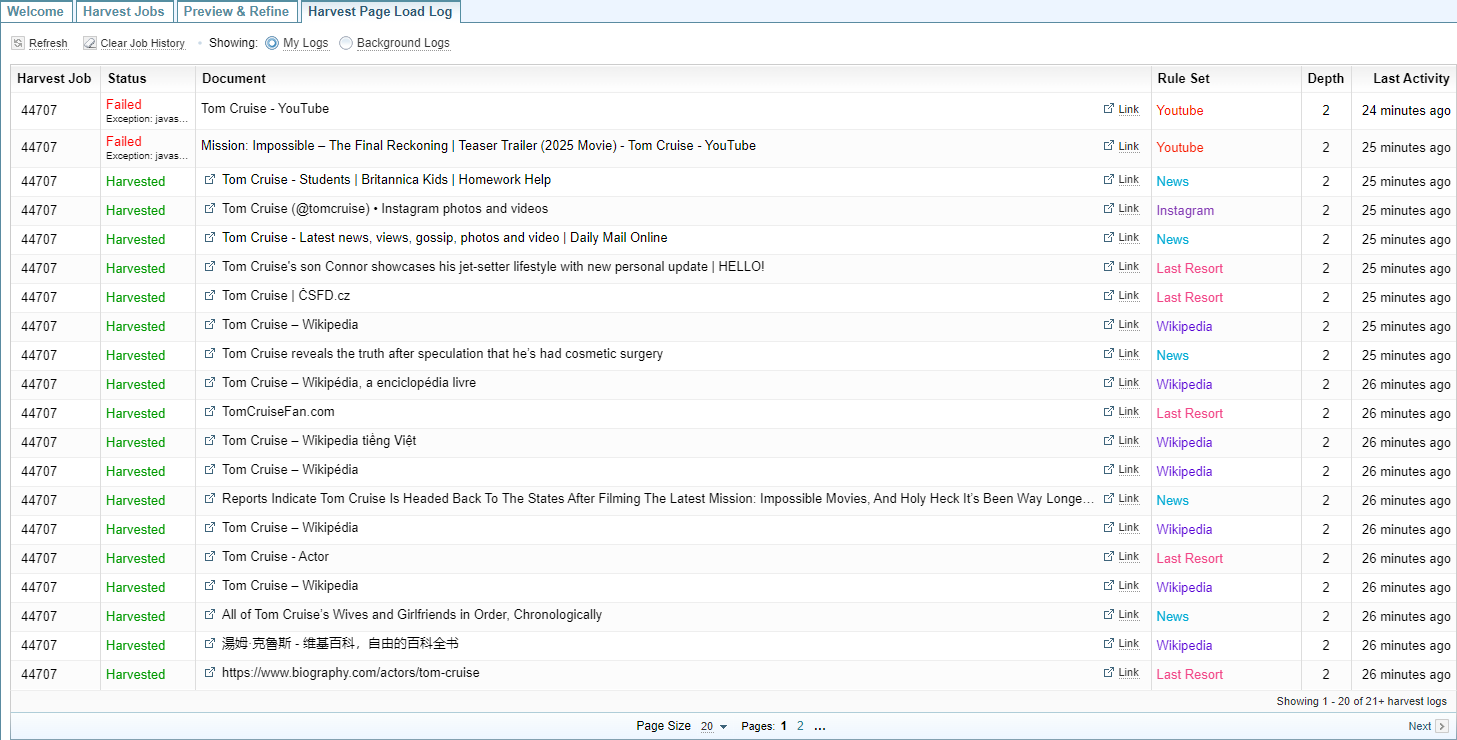Image resolution: width=1457 pixels, height=740 pixels.
Task: Click the pages ellipsis to show more pages
Action: pos(820,726)
